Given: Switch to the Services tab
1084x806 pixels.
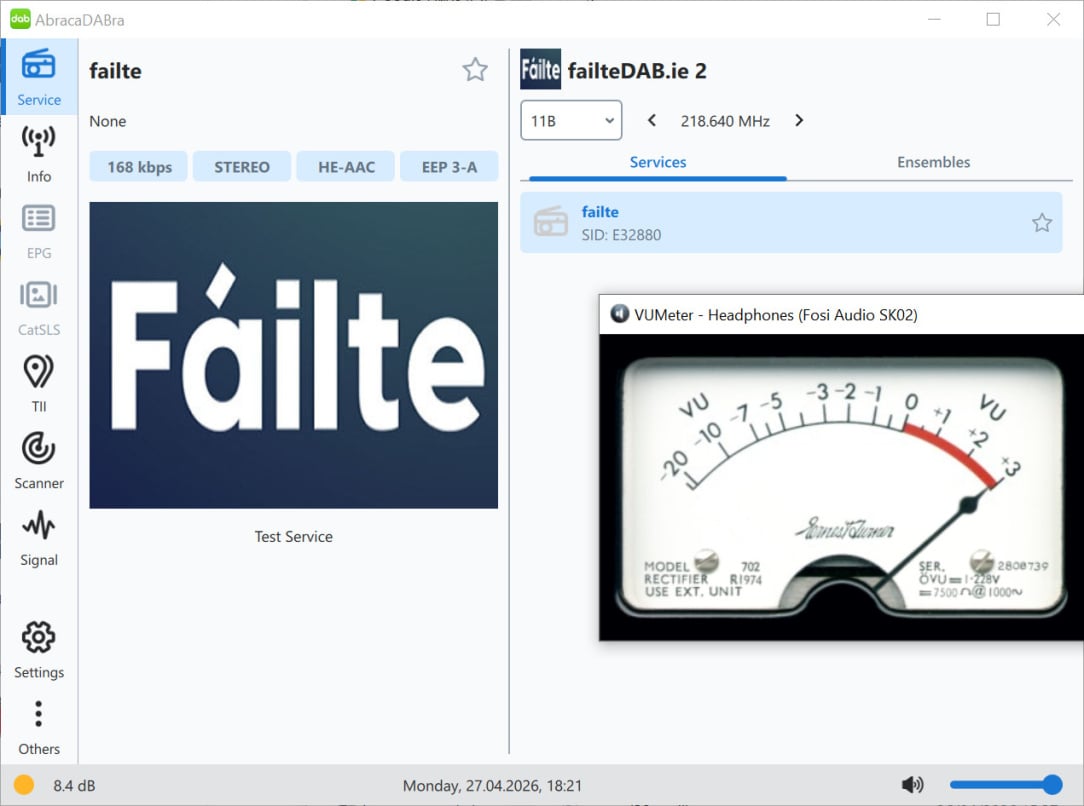Looking at the screenshot, I should tap(657, 162).
